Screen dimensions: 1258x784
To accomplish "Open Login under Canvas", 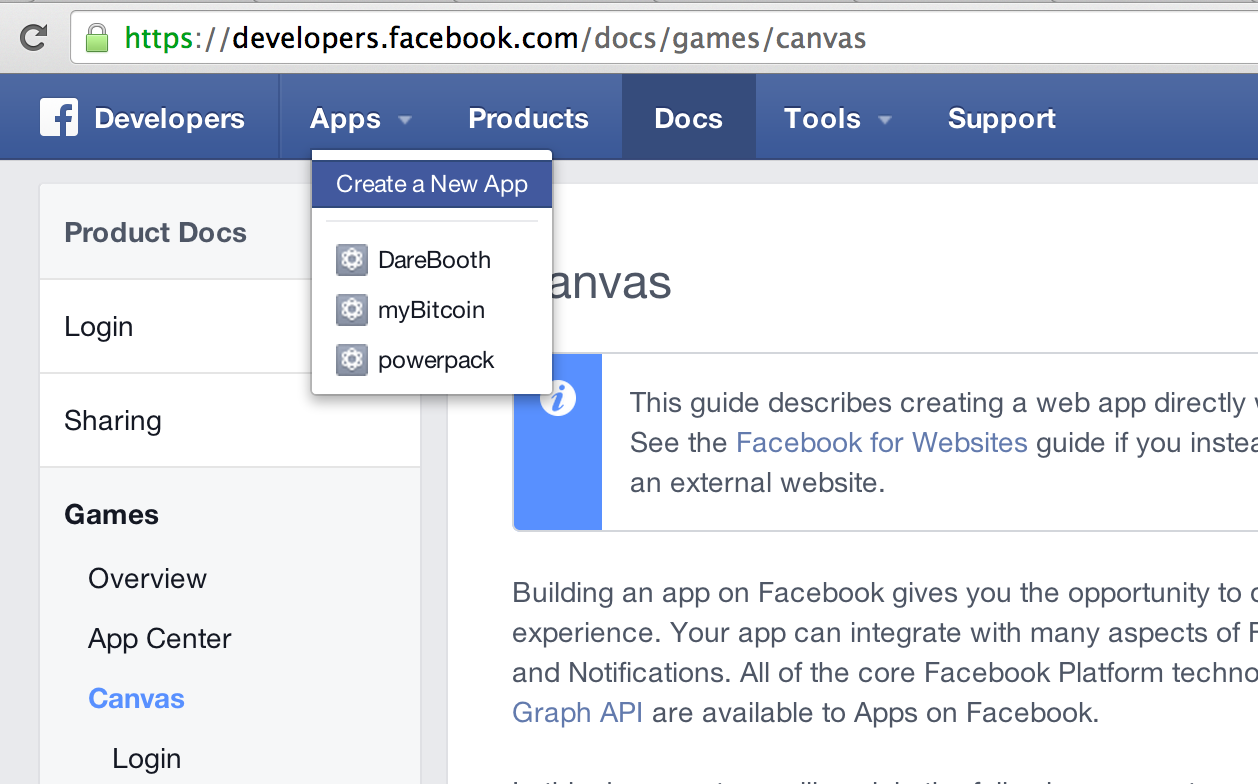I will click(146, 759).
